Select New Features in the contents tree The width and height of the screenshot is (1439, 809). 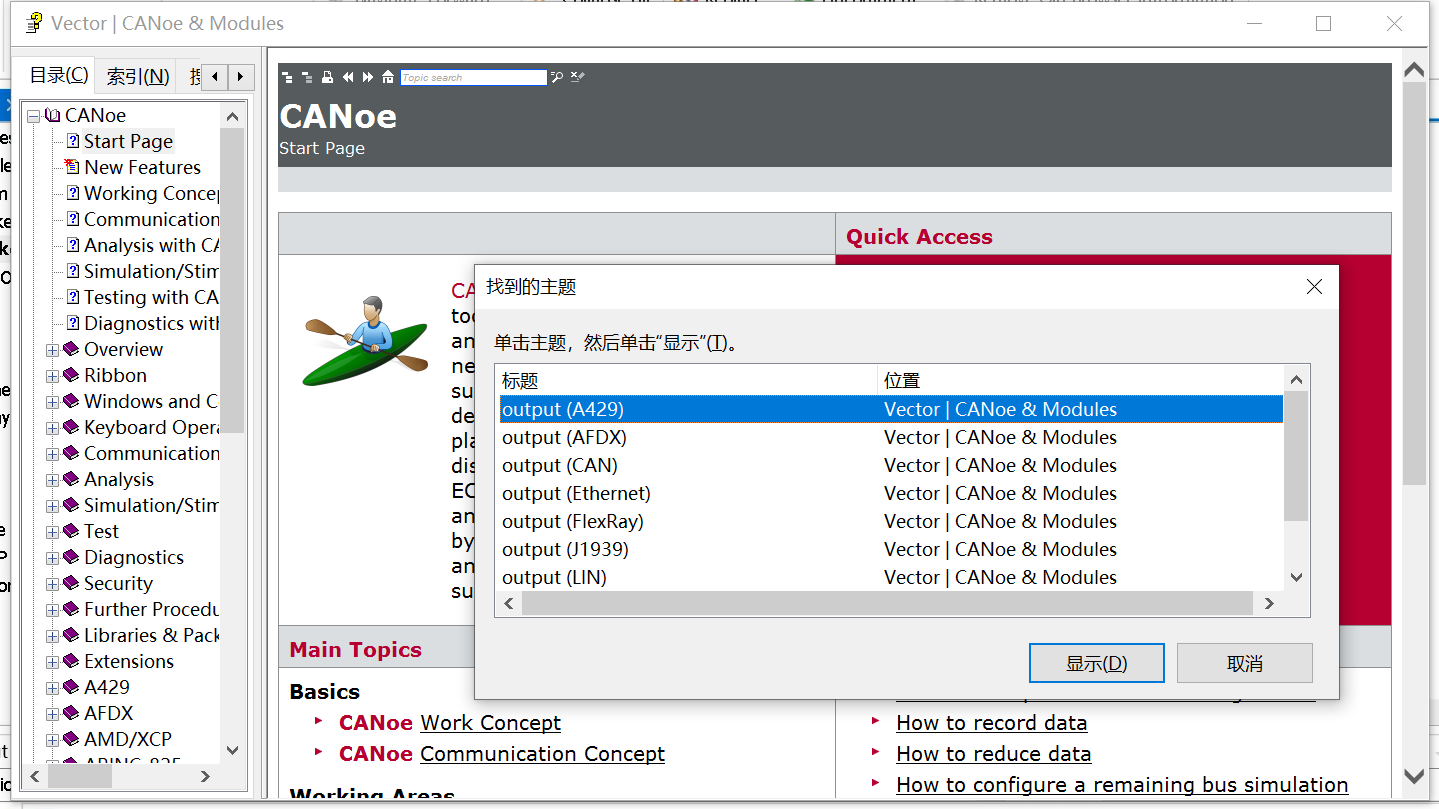pos(142,167)
